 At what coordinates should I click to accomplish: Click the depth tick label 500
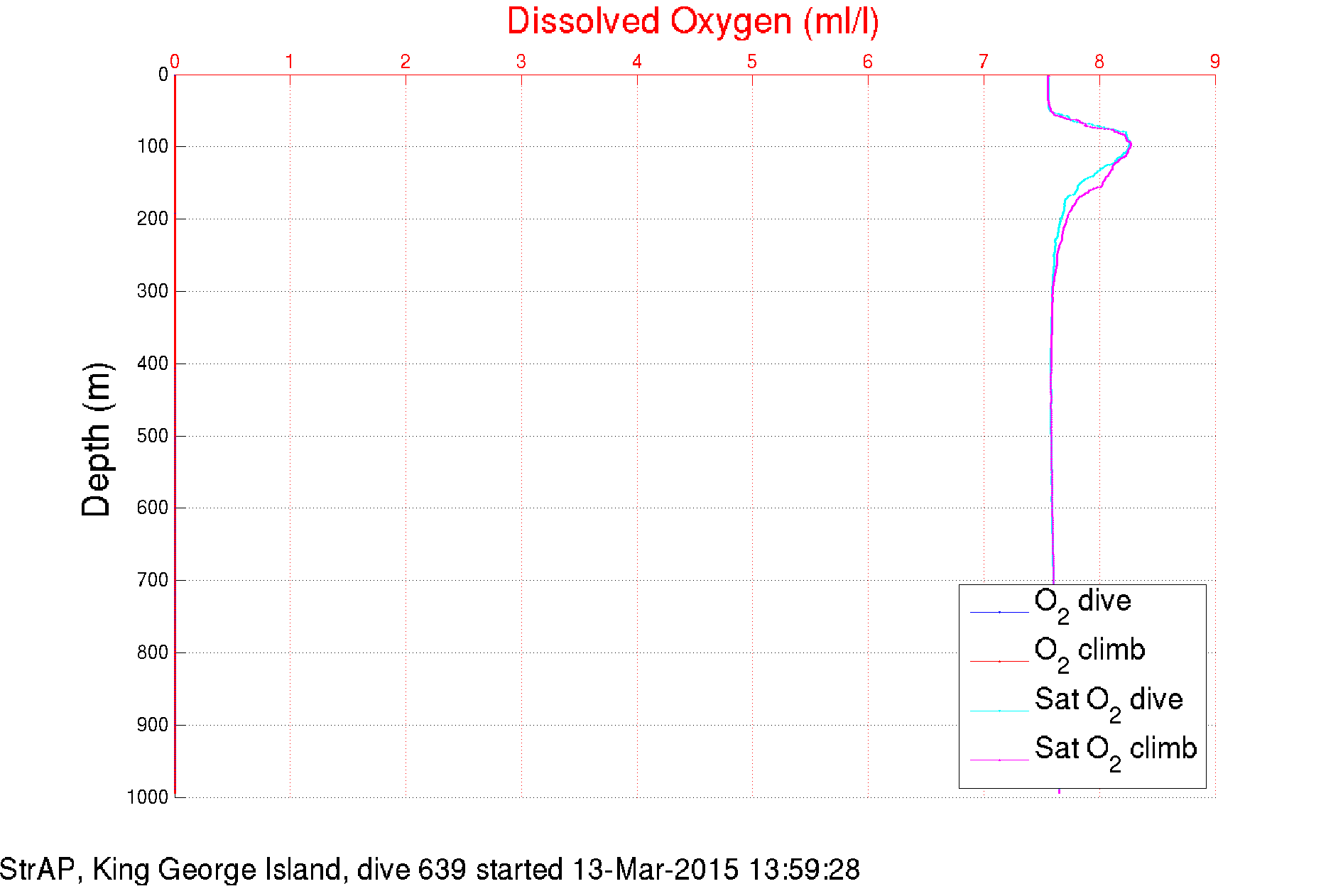click(x=153, y=436)
